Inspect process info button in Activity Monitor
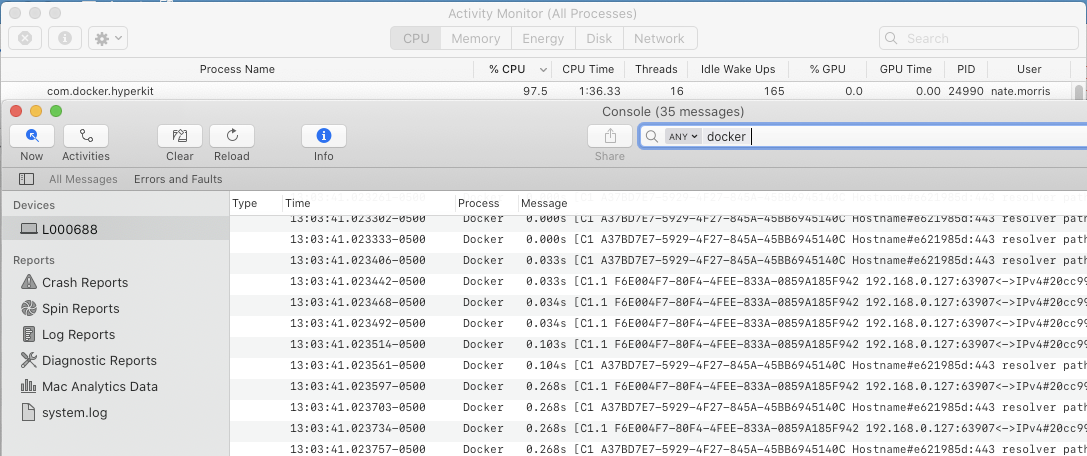Viewport: 1087px width, 456px height. tap(65, 38)
